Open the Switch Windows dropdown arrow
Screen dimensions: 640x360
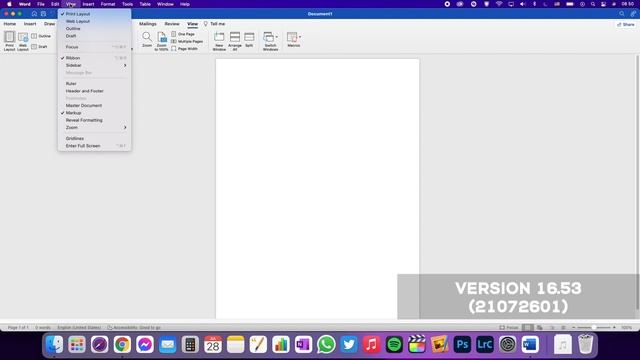[277, 37]
